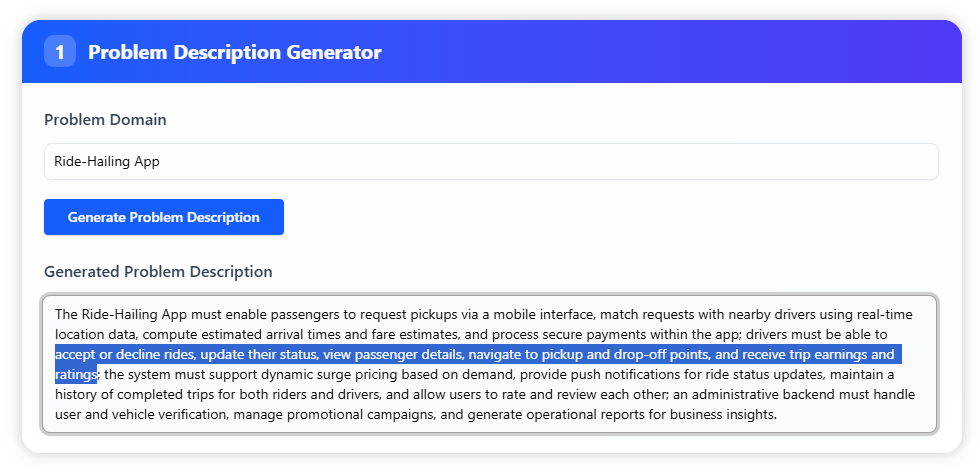
Task: Click the Problem Description Generator heading
Action: [234, 52]
